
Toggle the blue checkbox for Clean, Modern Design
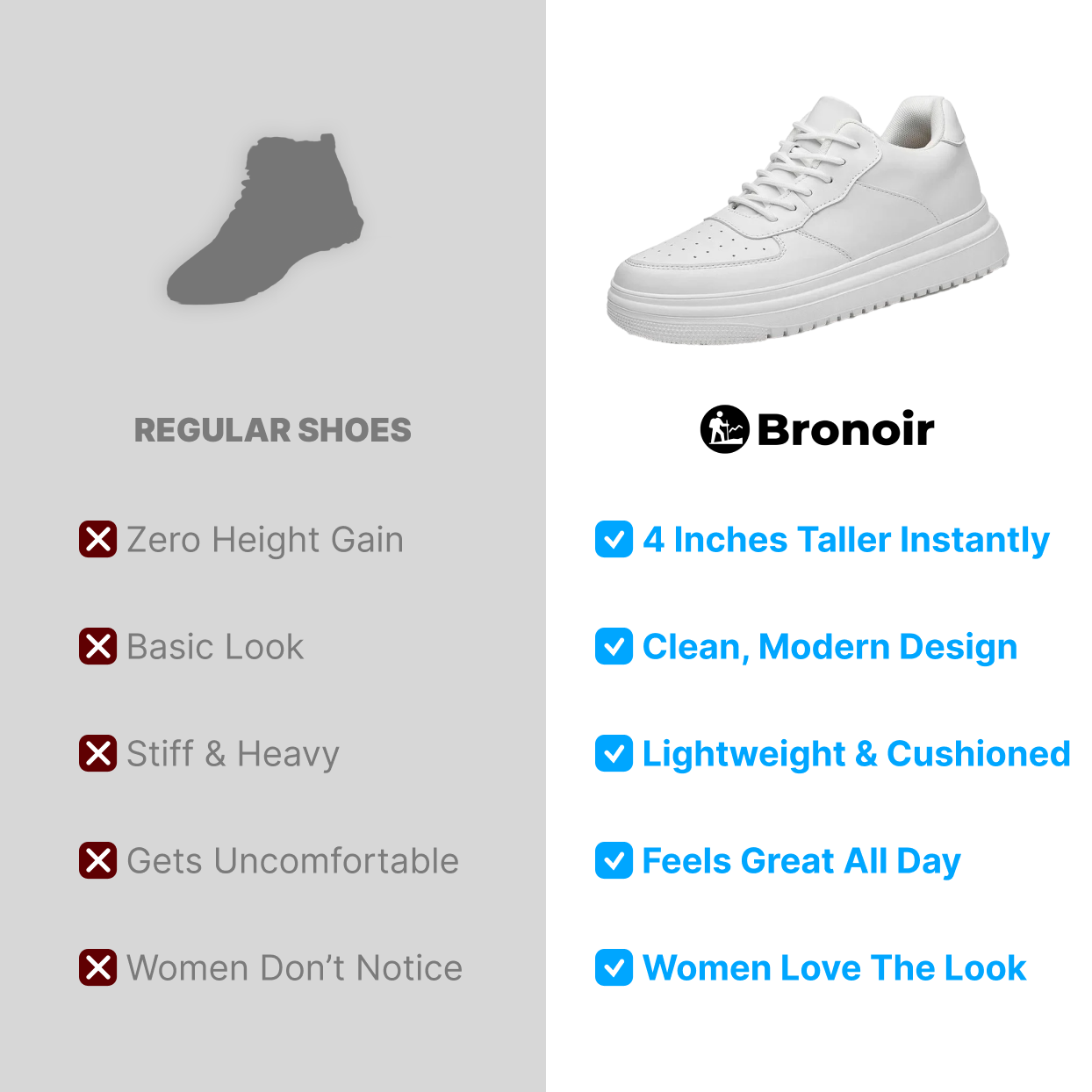coord(614,646)
